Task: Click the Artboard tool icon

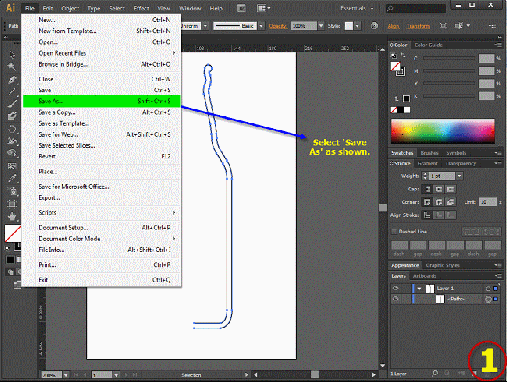Action: (12, 204)
